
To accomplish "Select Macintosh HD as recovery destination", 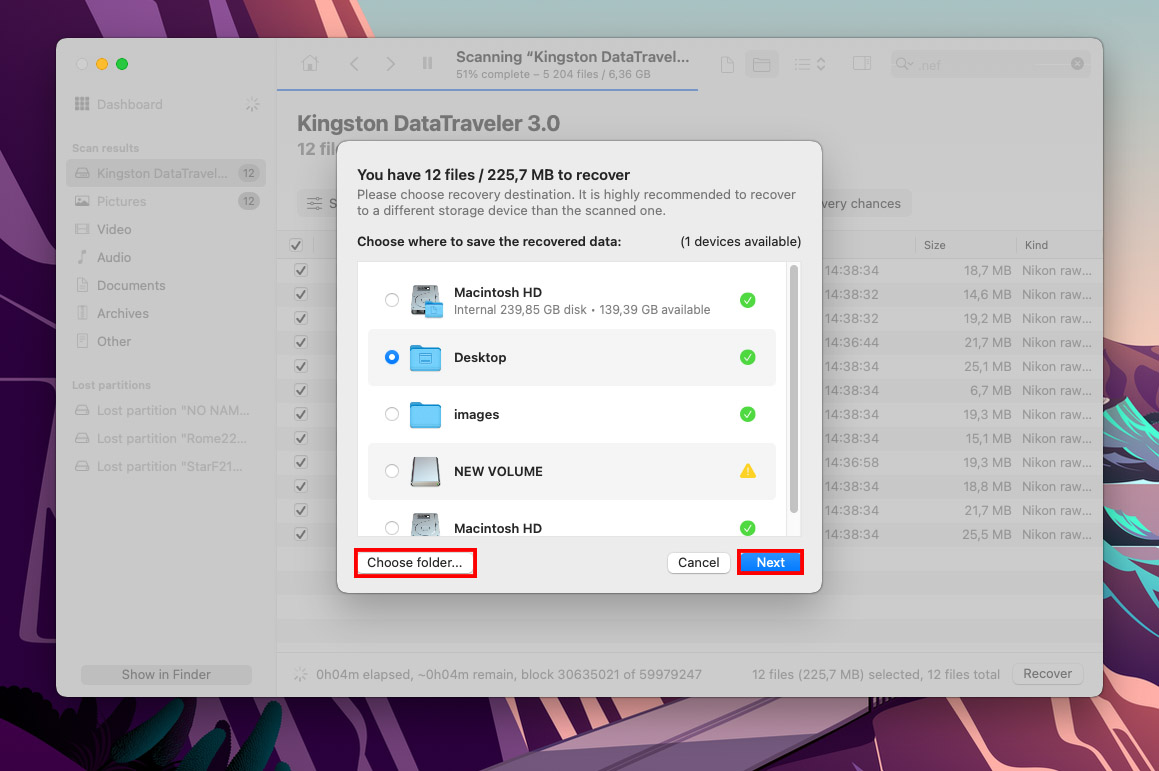I will pyautogui.click(x=392, y=300).
